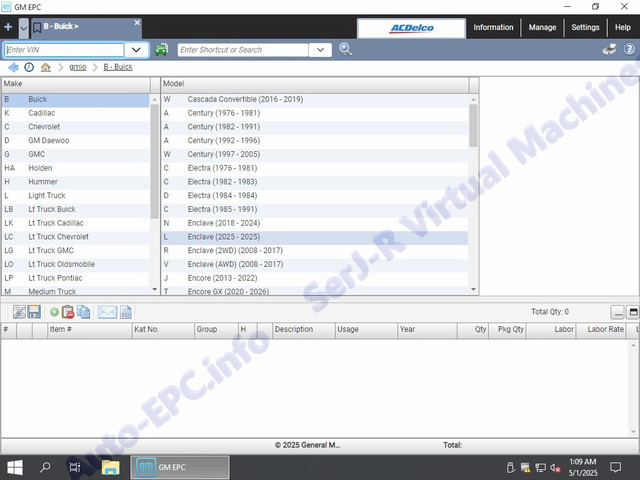Select Chevrolet in the Make list

coord(76,127)
